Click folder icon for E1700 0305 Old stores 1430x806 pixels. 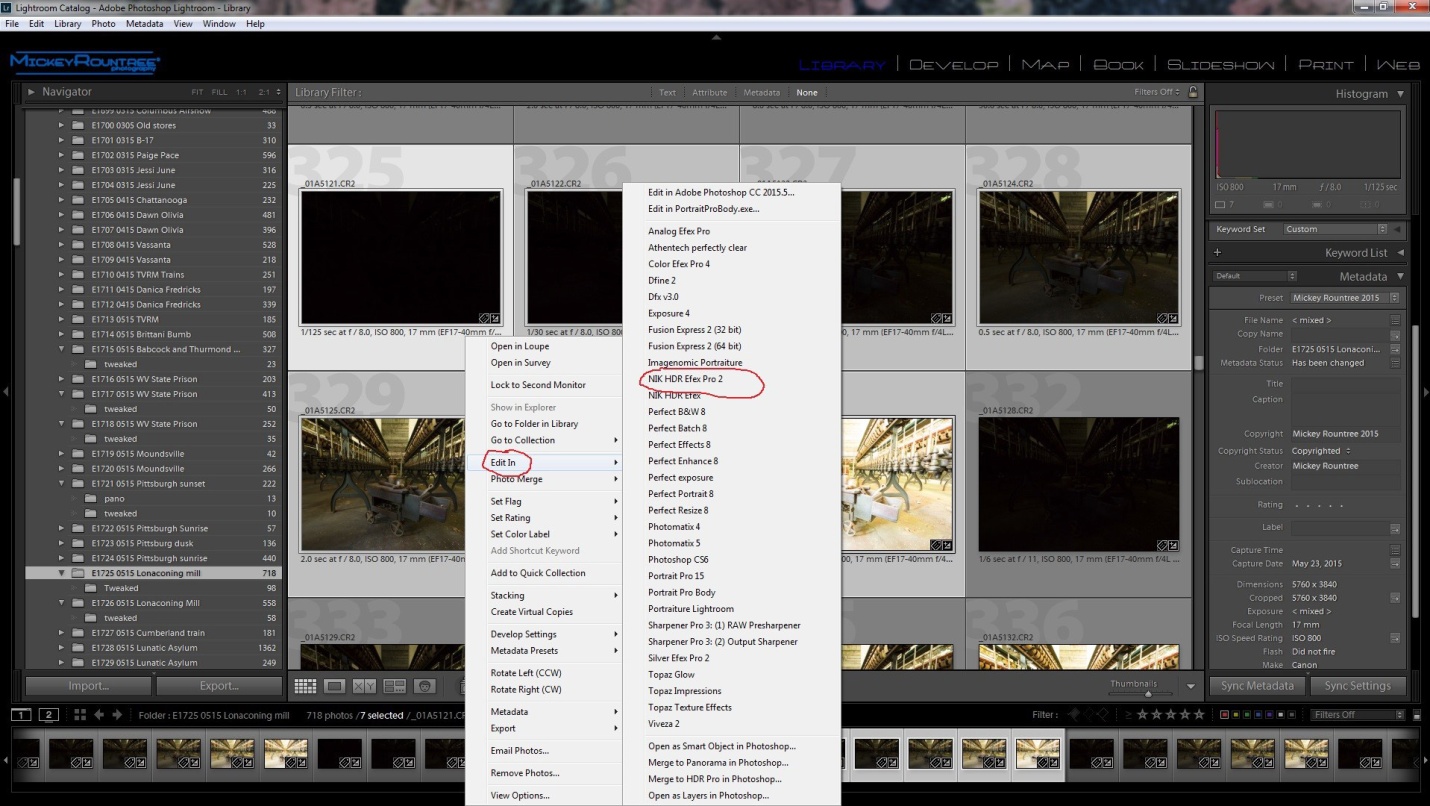click(x=78, y=126)
